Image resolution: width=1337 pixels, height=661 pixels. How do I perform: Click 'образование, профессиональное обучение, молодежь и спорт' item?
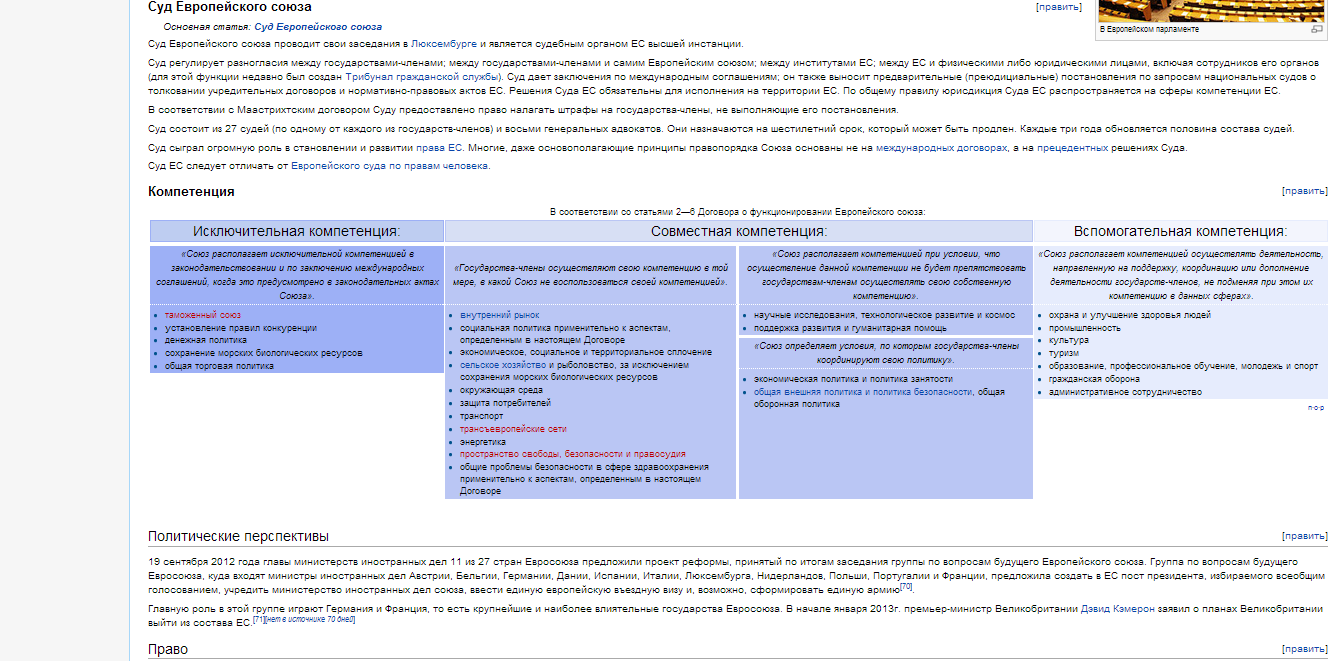[1183, 366]
